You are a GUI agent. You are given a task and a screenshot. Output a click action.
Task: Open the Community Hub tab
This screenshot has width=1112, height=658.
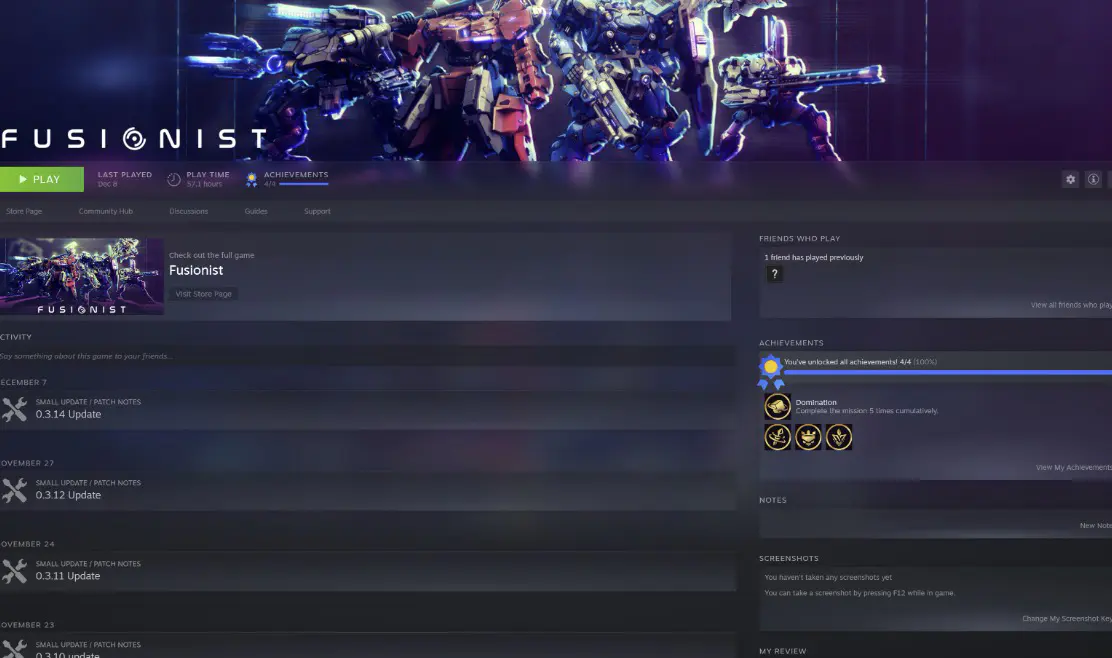(x=106, y=211)
